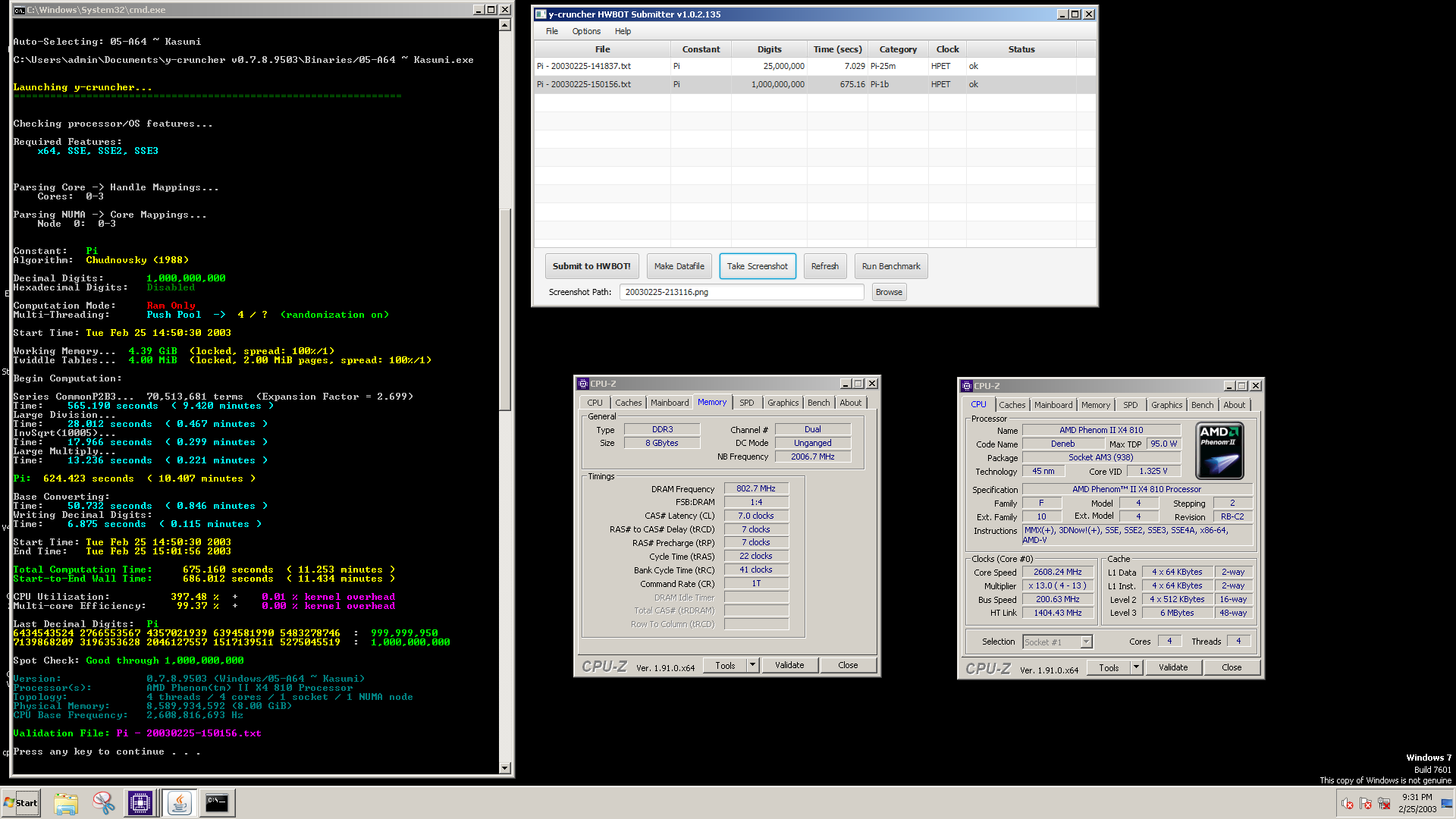
Task: Switch to Bench tab in right CPU-Z window
Action: pos(1203,405)
